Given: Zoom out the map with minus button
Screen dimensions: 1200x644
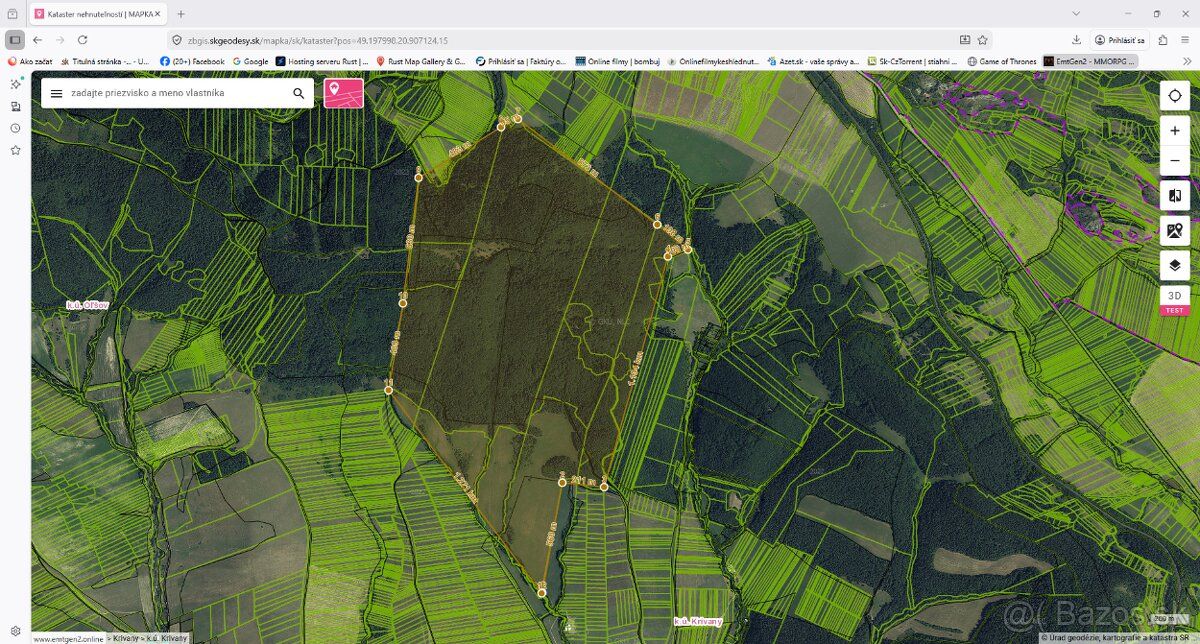Looking at the screenshot, I should pos(1174,160).
